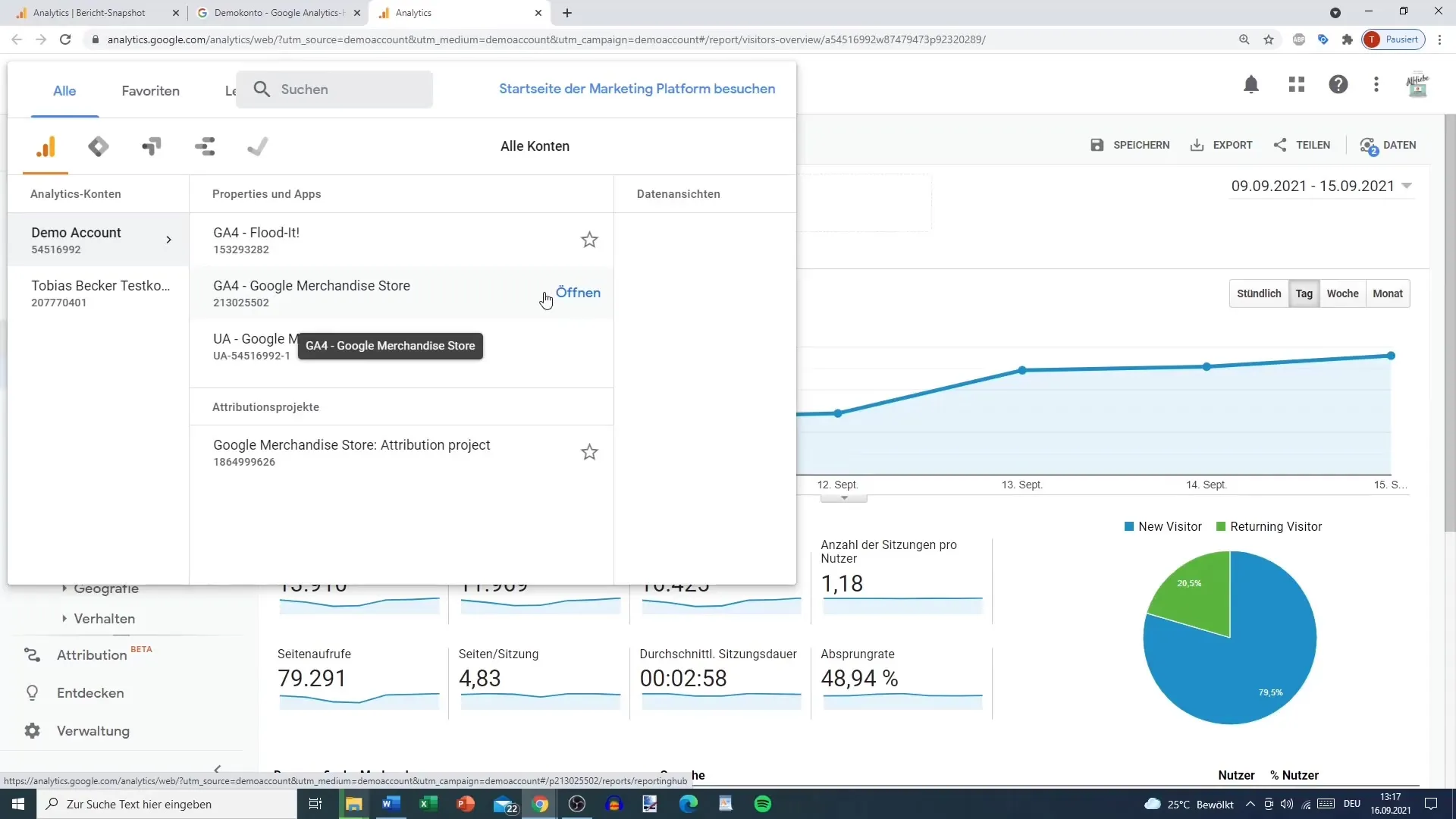The height and width of the screenshot is (819, 1456).
Task: Bookmark this page with the star
Action: point(1269,39)
